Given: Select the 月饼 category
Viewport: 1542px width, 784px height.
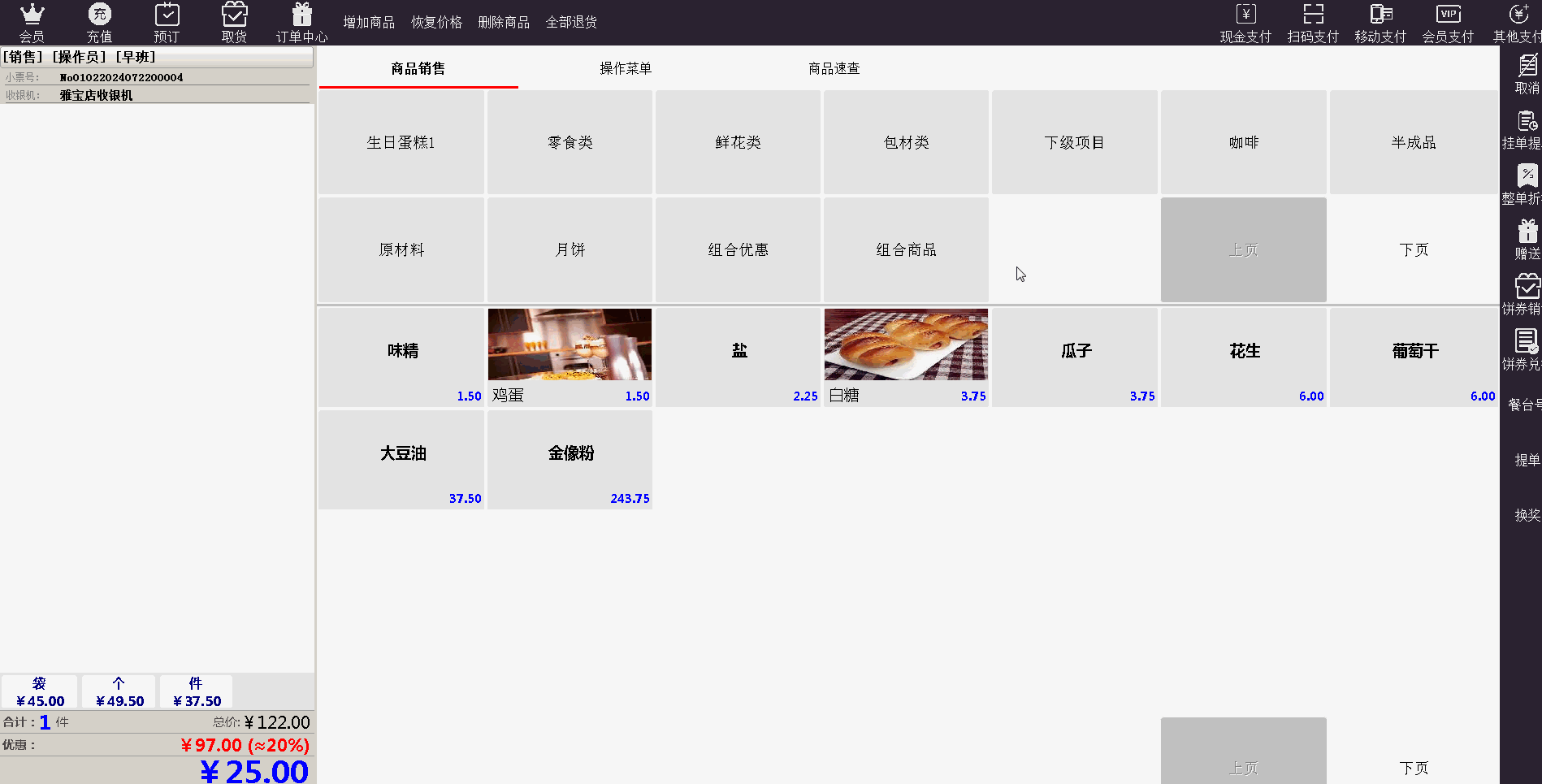Looking at the screenshot, I should pos(570,249).
